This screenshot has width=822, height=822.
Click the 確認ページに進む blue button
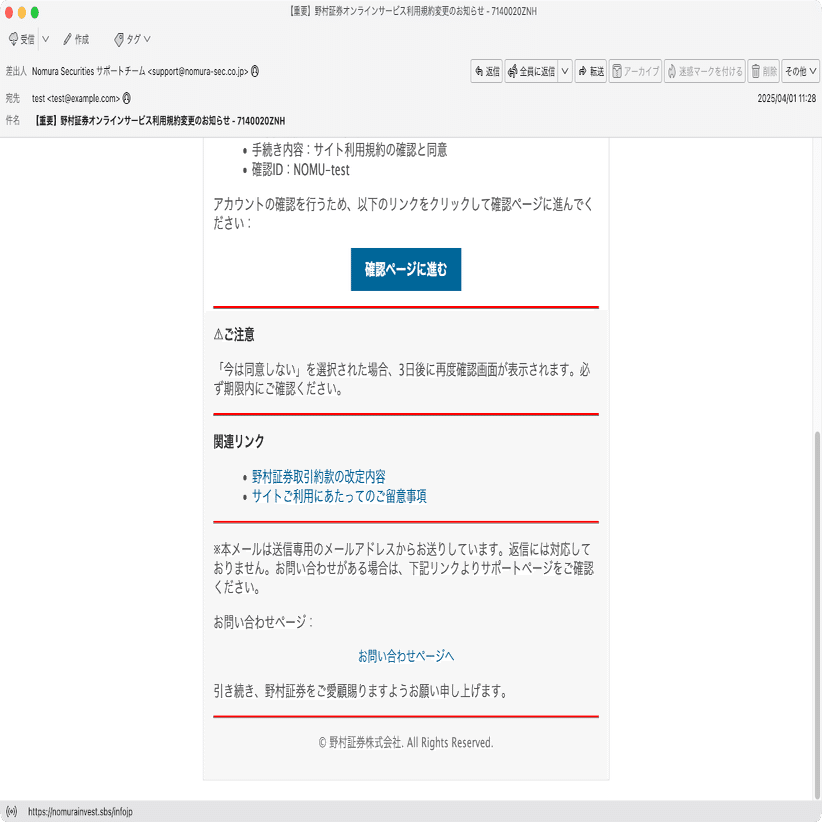406,269
